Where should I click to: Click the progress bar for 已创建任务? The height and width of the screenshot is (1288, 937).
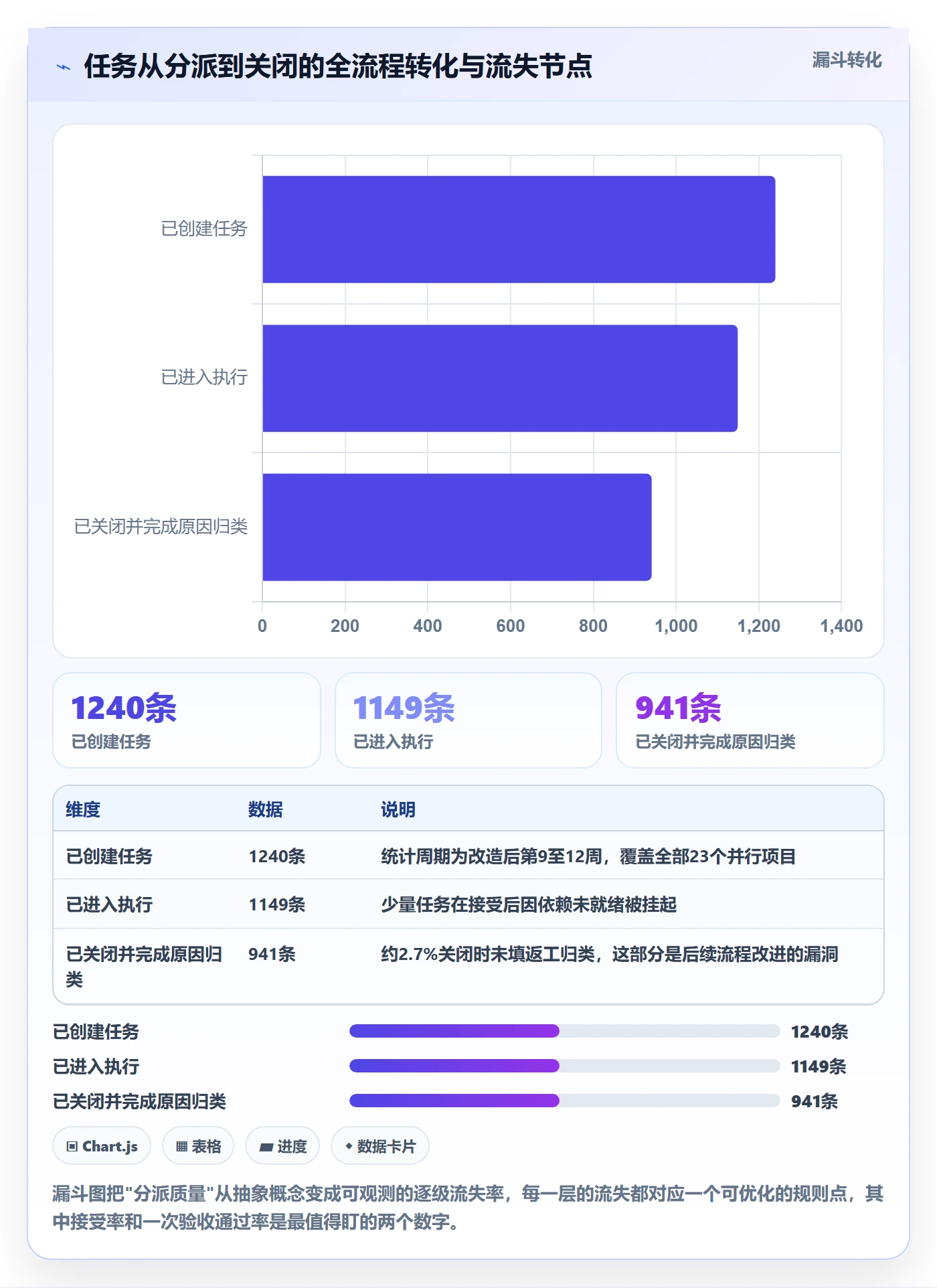(565, 1031)
